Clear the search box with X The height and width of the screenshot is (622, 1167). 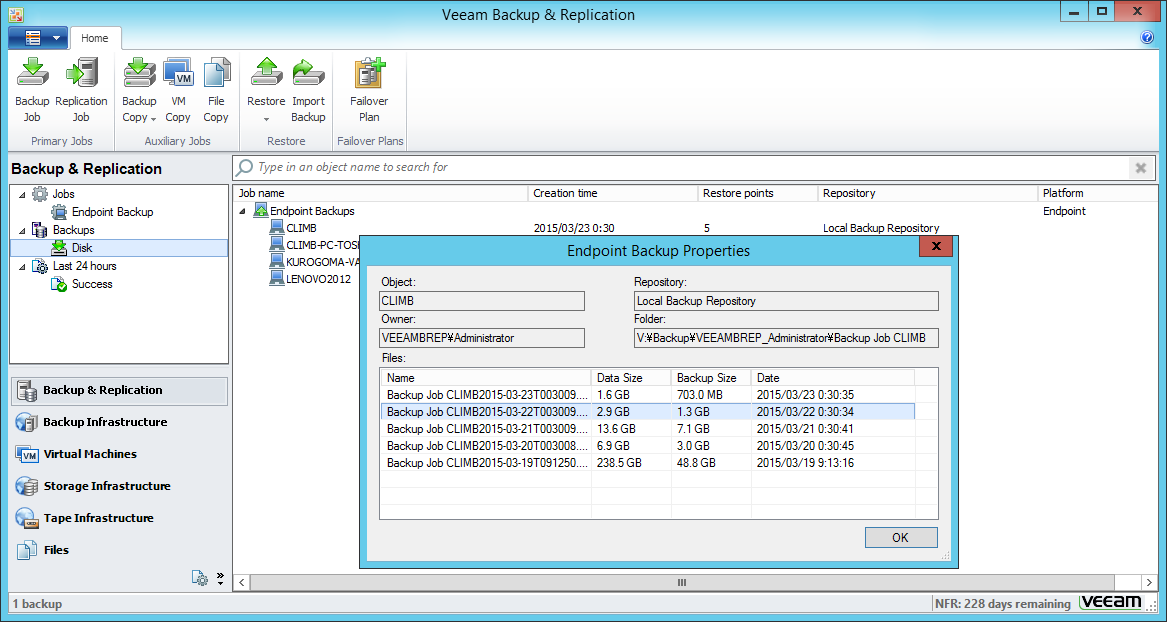click(x=1140, y=168)
